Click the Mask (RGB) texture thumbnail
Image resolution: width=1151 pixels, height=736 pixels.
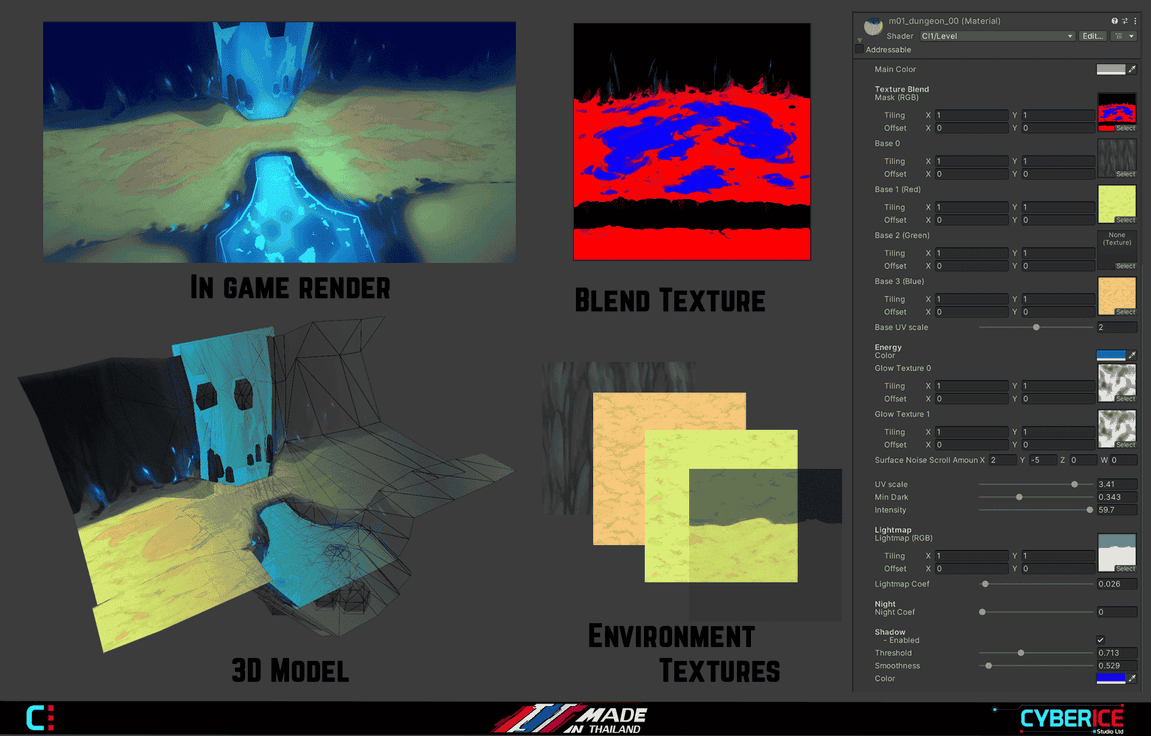tap(1117, 109)
